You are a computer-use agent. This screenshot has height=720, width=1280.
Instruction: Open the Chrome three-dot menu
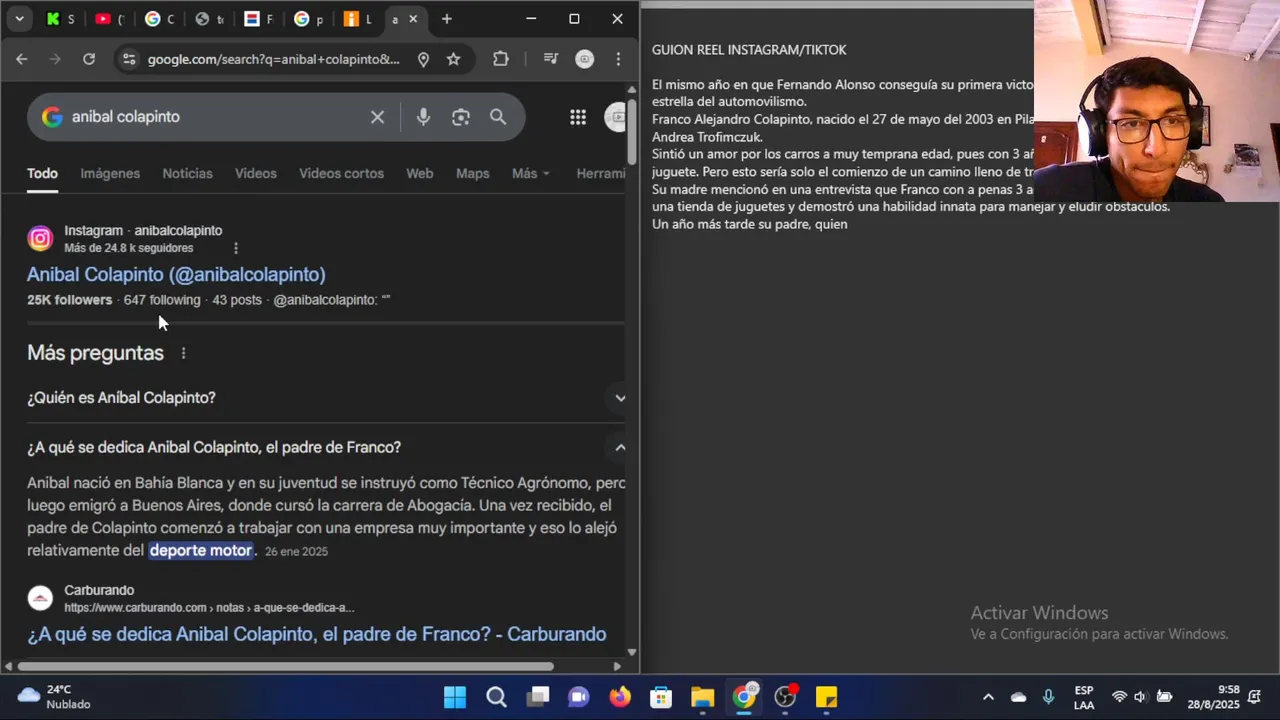619,59
